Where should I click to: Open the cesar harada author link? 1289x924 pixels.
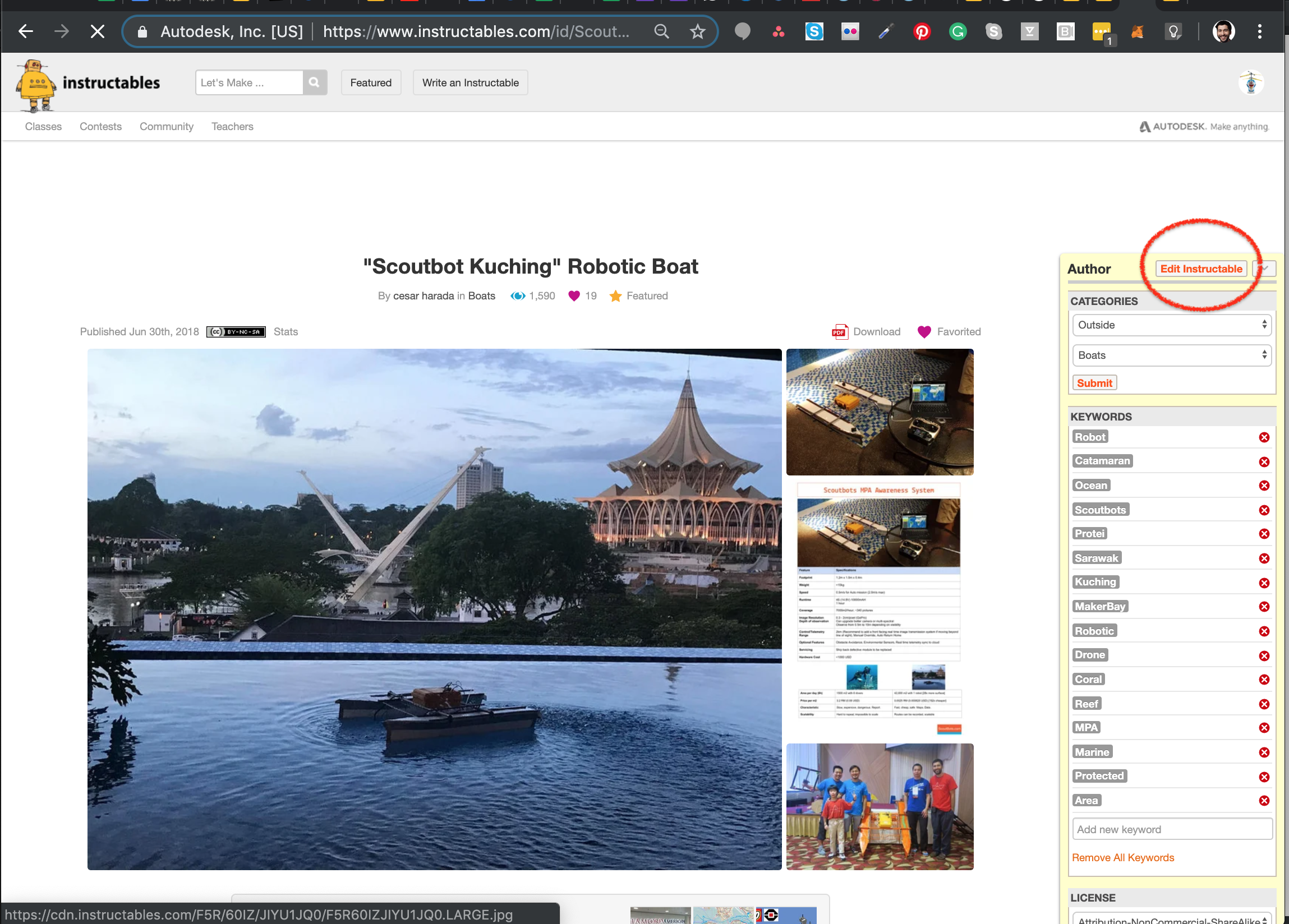point(423,295)
